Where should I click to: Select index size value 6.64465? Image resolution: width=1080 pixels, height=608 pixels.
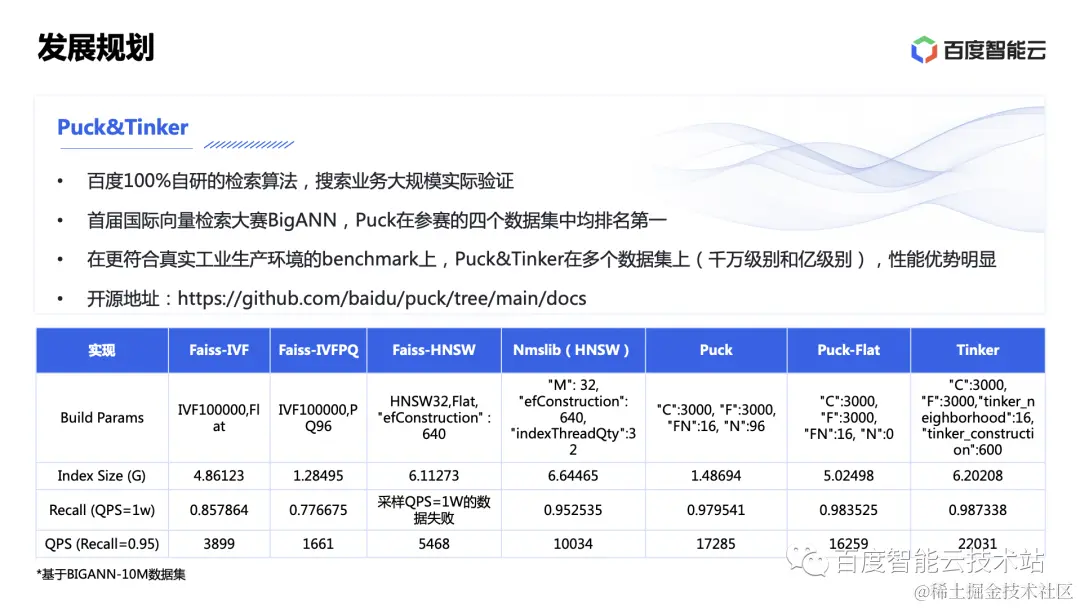tap(573, 476)
